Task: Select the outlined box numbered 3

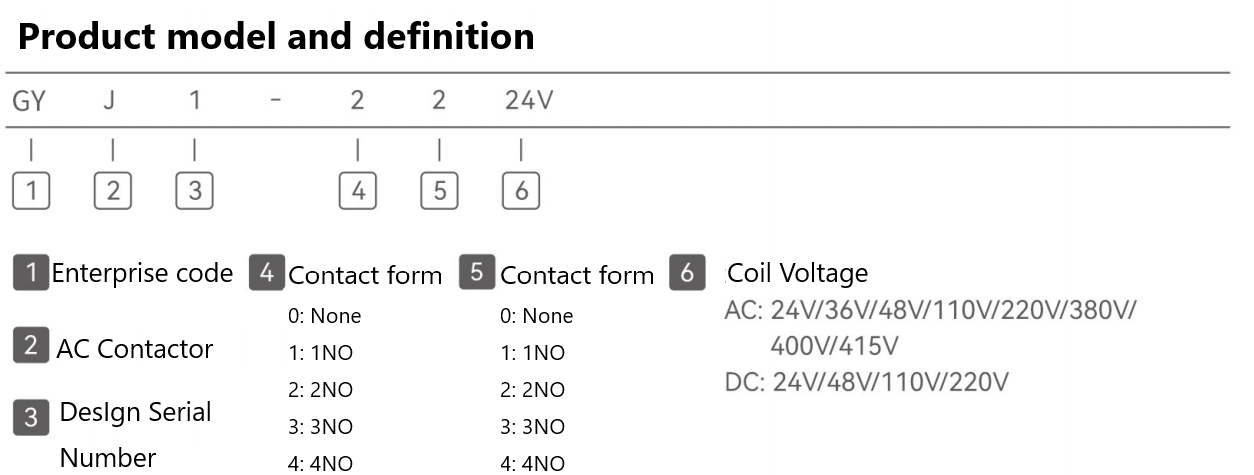Action: coord(194,191)
